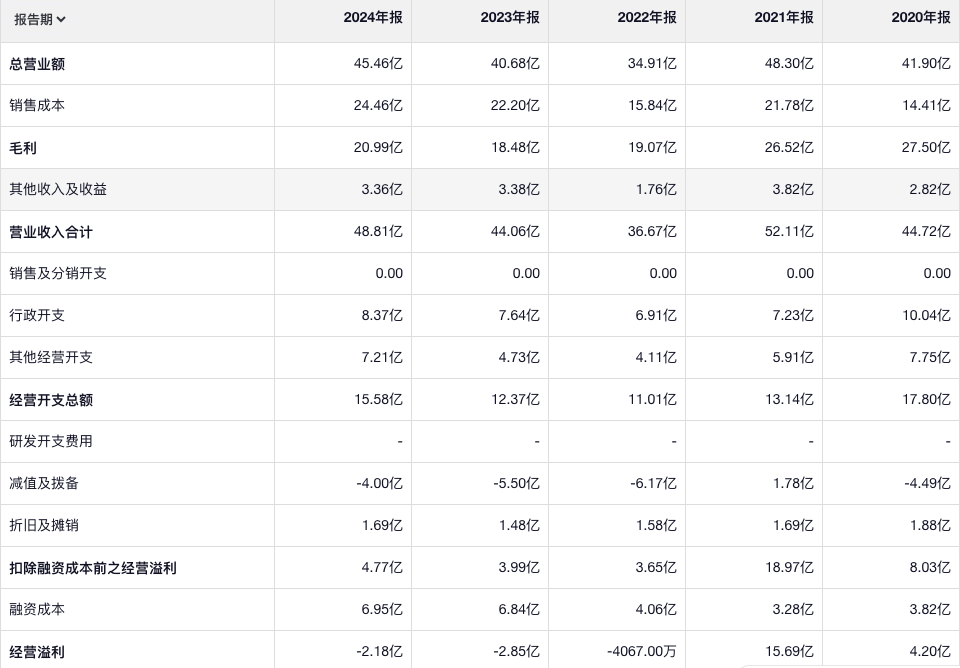Select the 毛利 row label
This screenshot has height=668, width=960.
[x=23, y=148]
